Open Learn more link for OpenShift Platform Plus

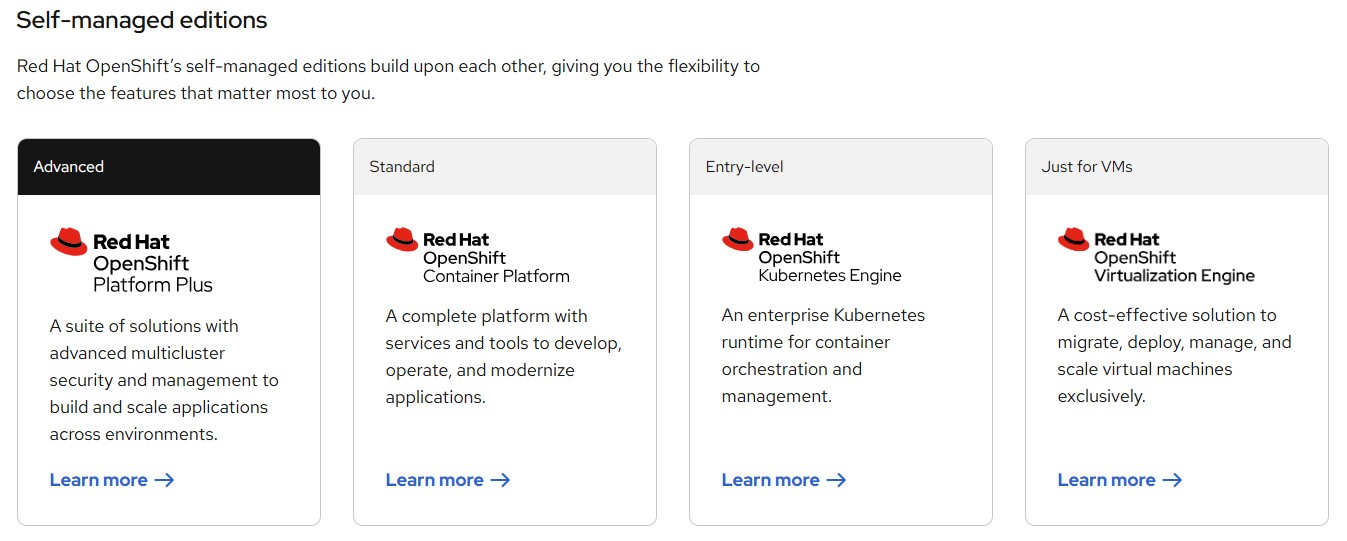tap(112, 480)
